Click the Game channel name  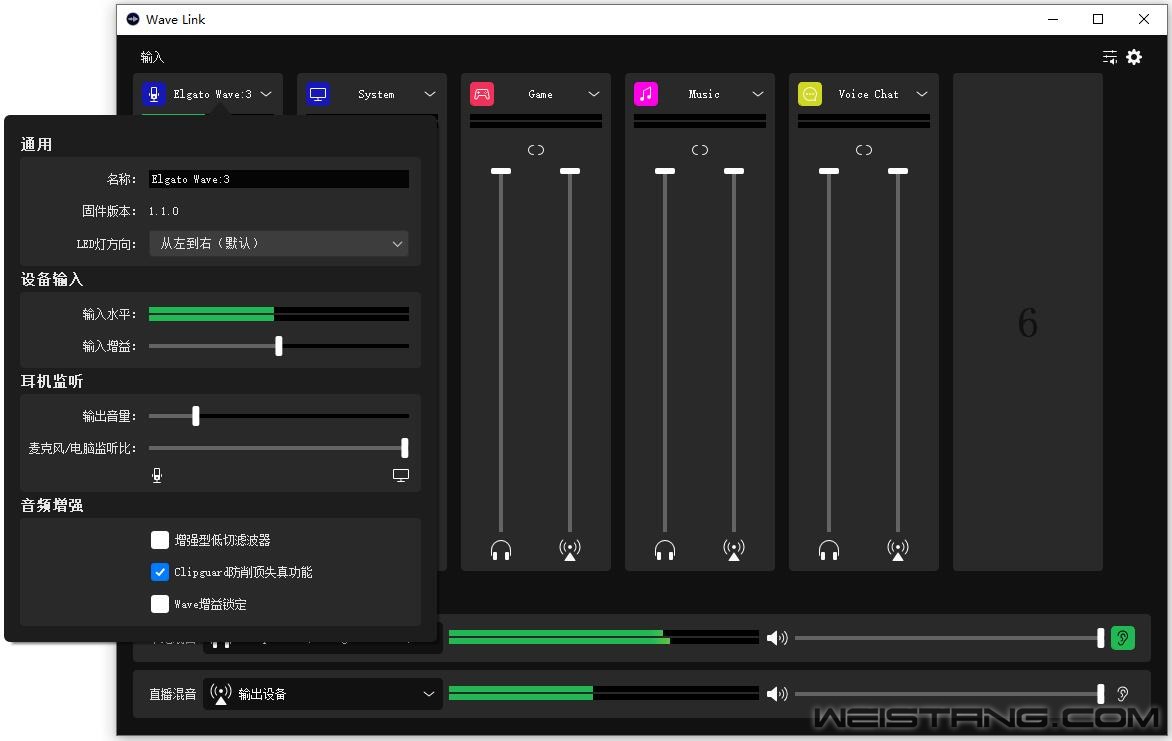tap(540, 94)
